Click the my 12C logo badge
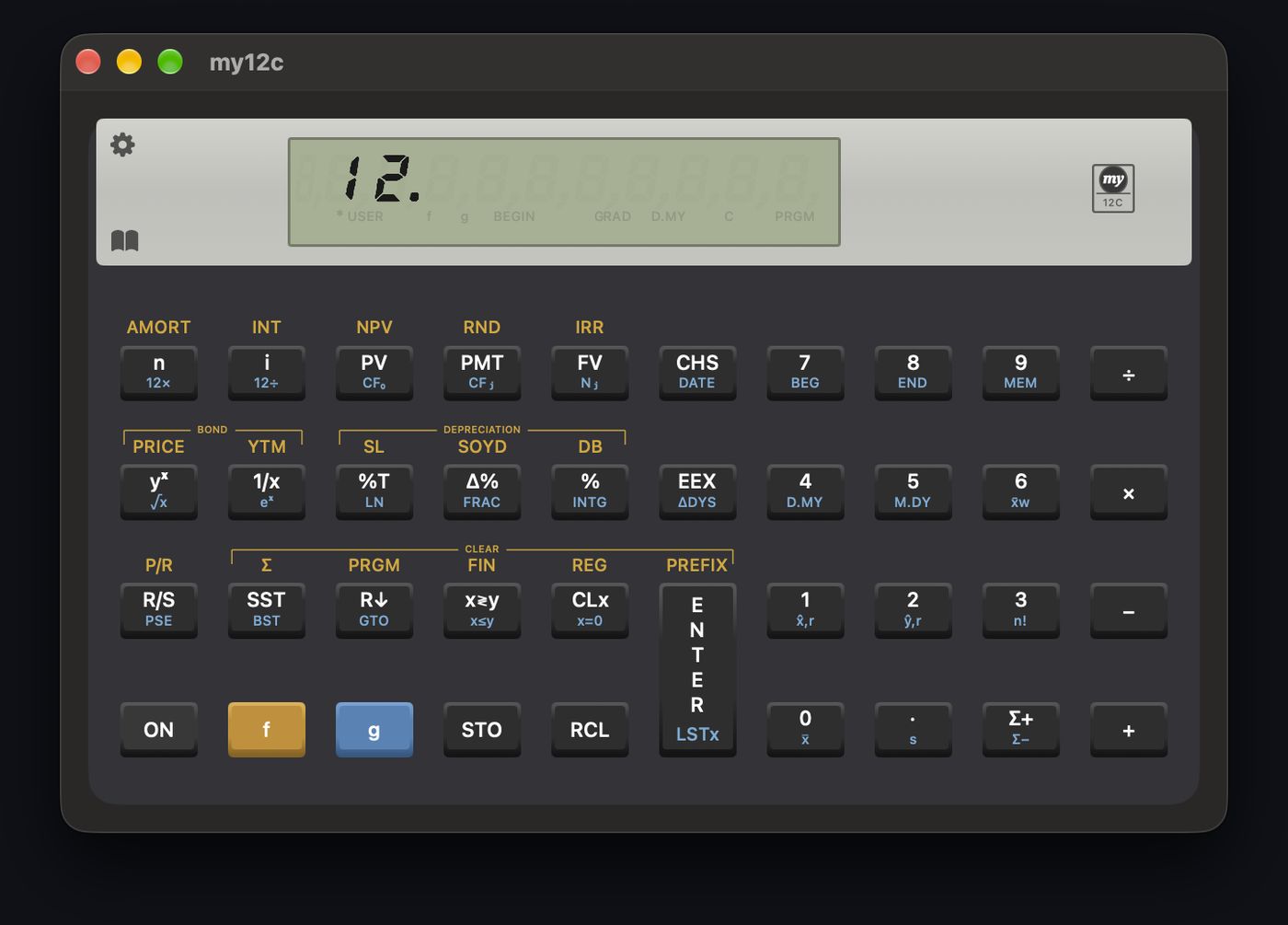The width and height of the screenshot is (1288, 925). [1113, 188]
